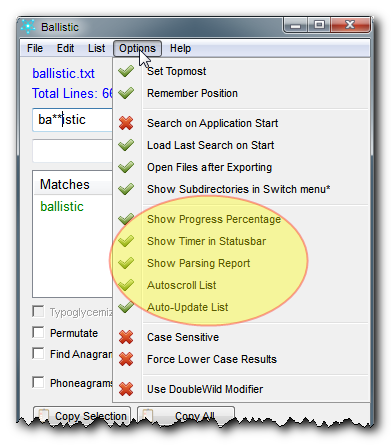391x445 pixels.
Task: Click the Copy Selection button
Action: 82,416
